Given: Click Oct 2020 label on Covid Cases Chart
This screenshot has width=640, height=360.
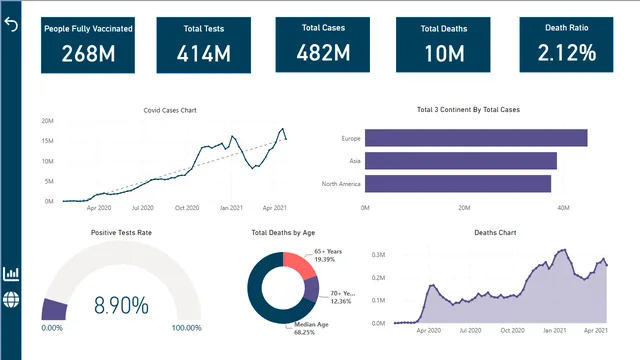Looking at the screenshot, I should [x=187, y=208].
